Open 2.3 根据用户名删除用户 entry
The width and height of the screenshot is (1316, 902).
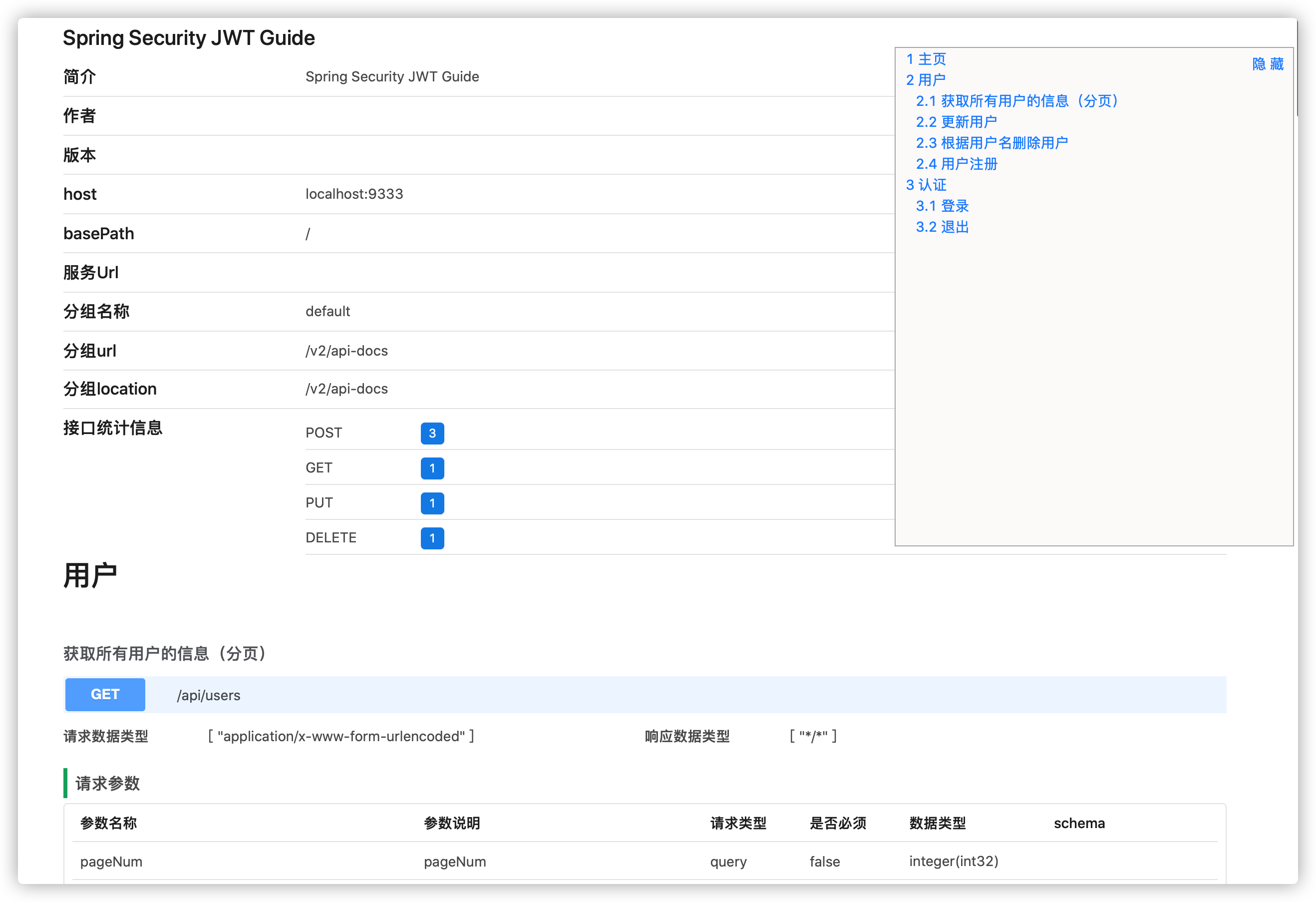(991, 143)
